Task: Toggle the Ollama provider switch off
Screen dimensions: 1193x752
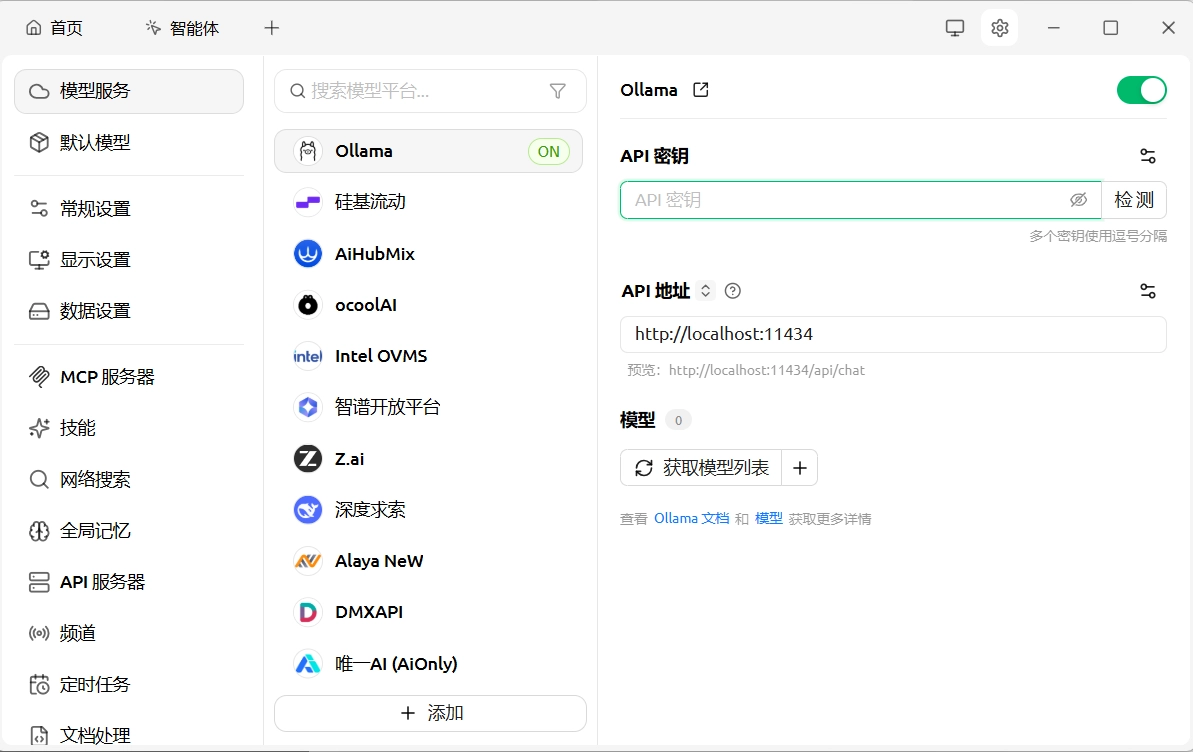Action: point(1141,90)
